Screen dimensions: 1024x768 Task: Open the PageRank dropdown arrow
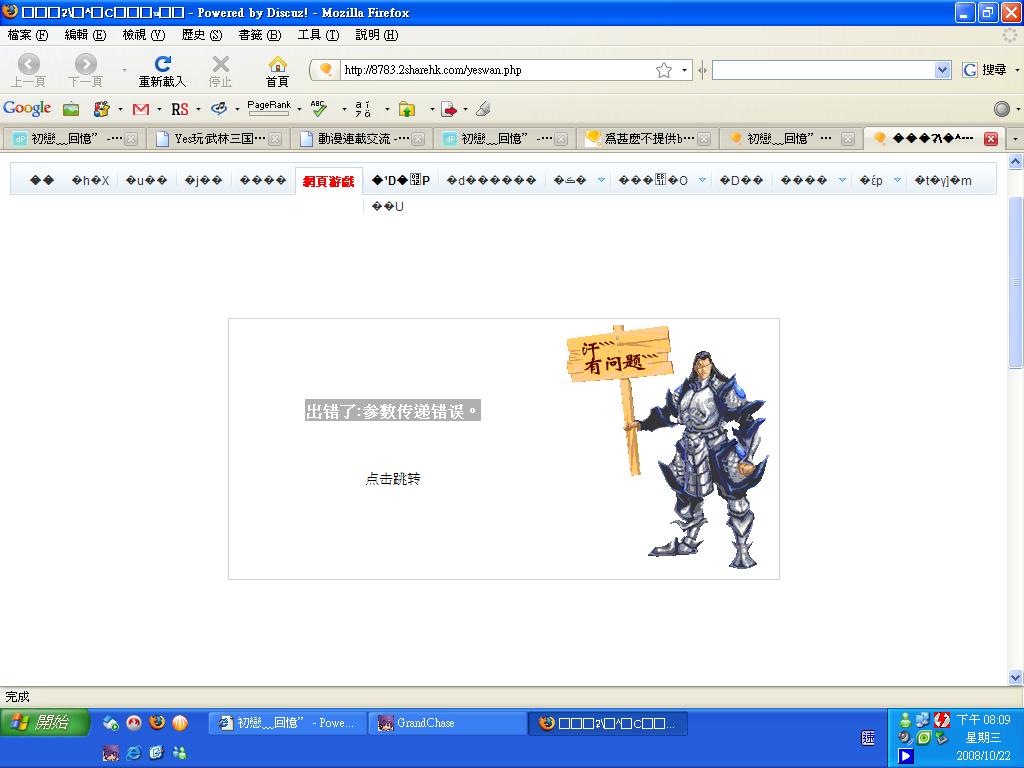click(x=299, y=109)
